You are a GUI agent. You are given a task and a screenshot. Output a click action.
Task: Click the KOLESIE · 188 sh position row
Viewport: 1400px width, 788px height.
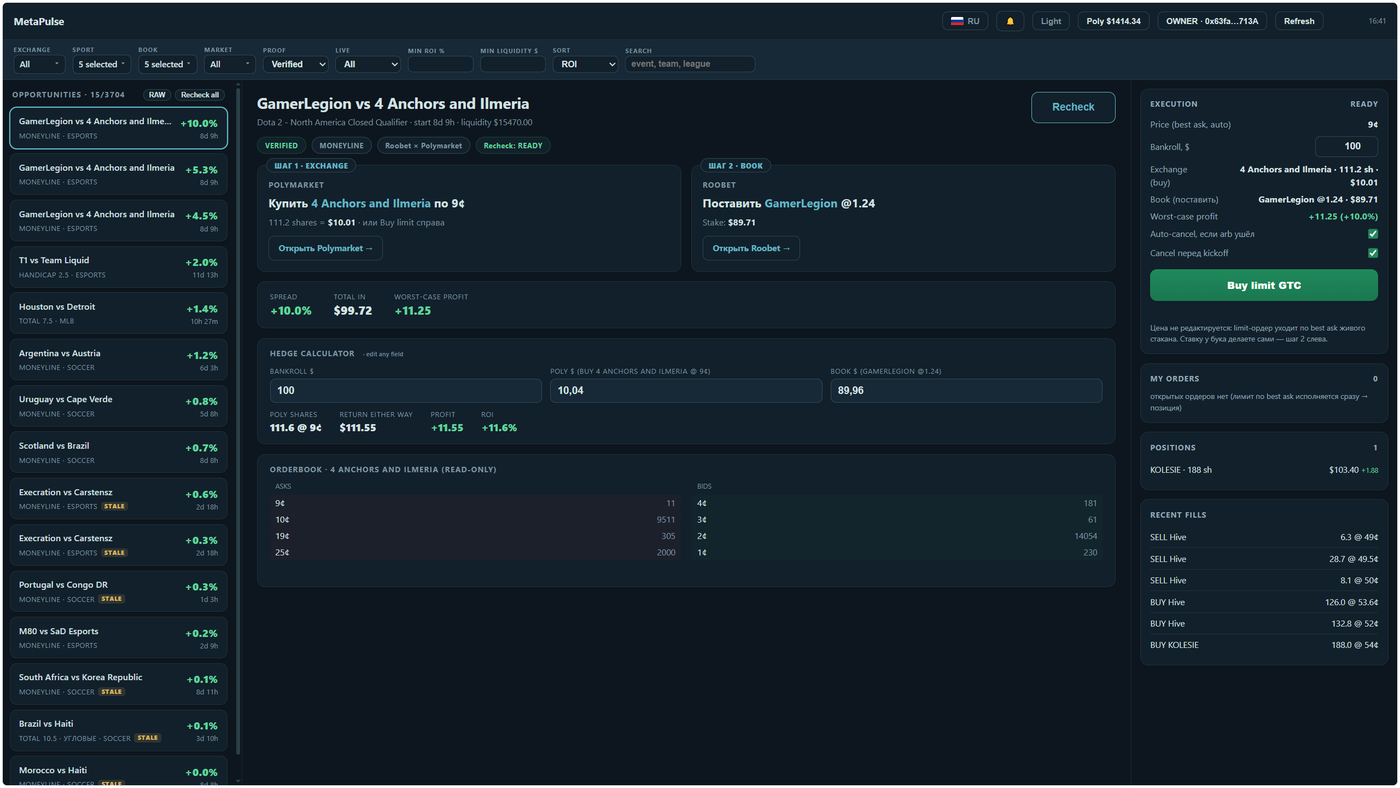(x=1264, y=470)
